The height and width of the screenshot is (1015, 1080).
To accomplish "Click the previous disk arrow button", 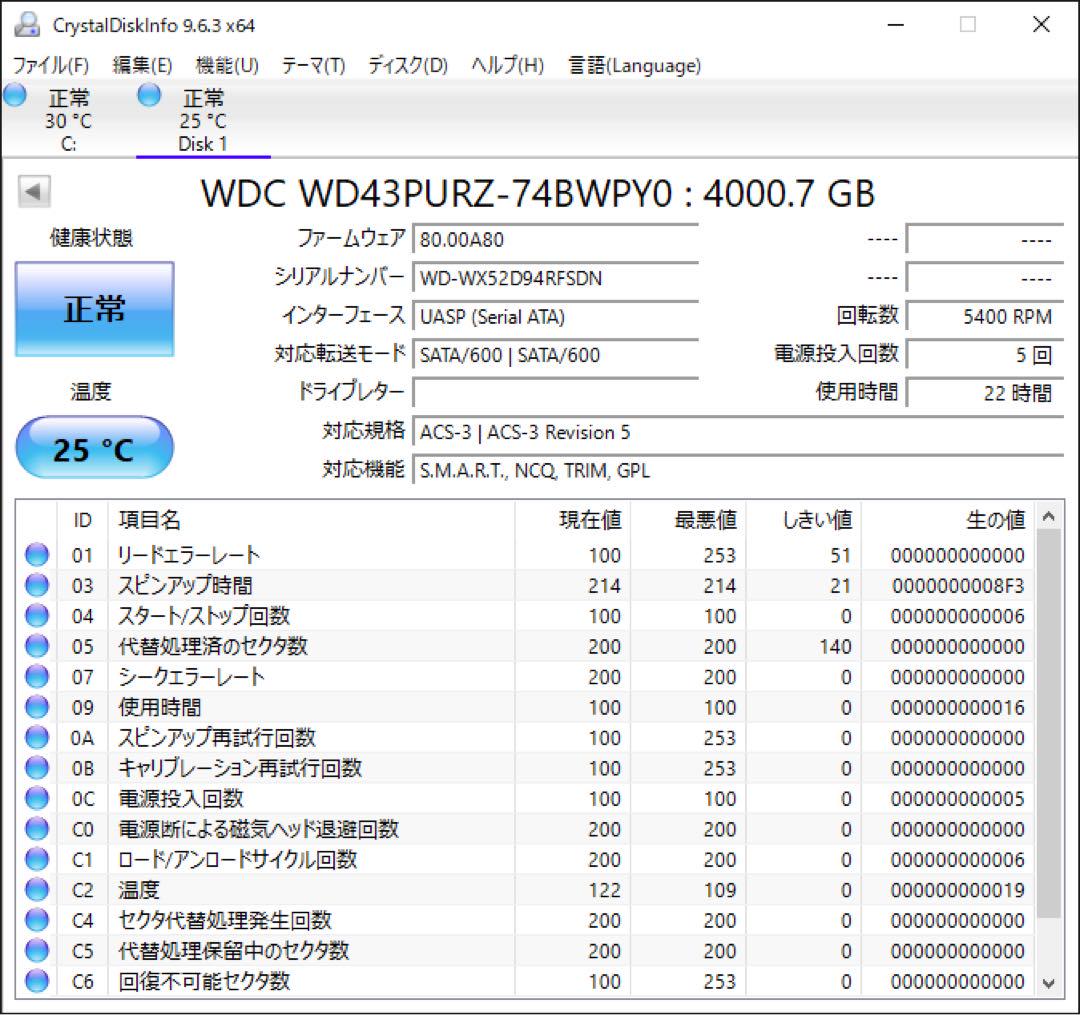I will click(x=34, y=191).
